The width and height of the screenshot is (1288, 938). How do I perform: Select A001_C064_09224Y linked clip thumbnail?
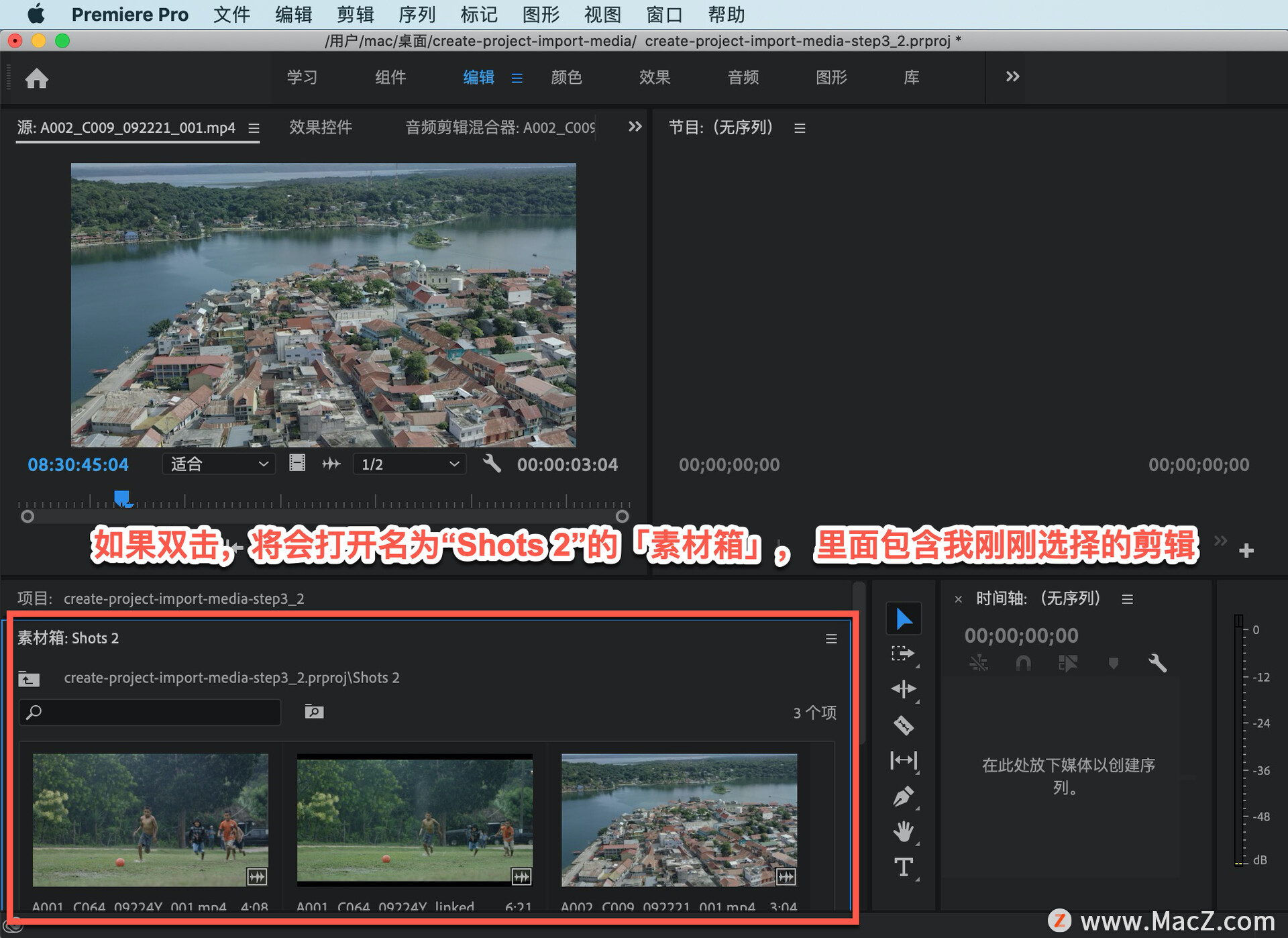[415, 820]
